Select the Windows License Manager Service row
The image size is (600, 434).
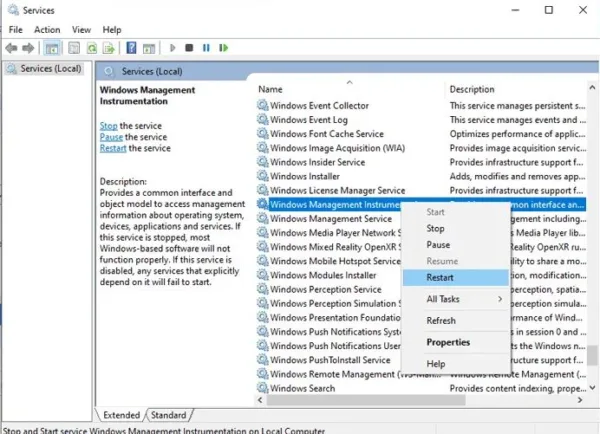[x=421, y=190]
